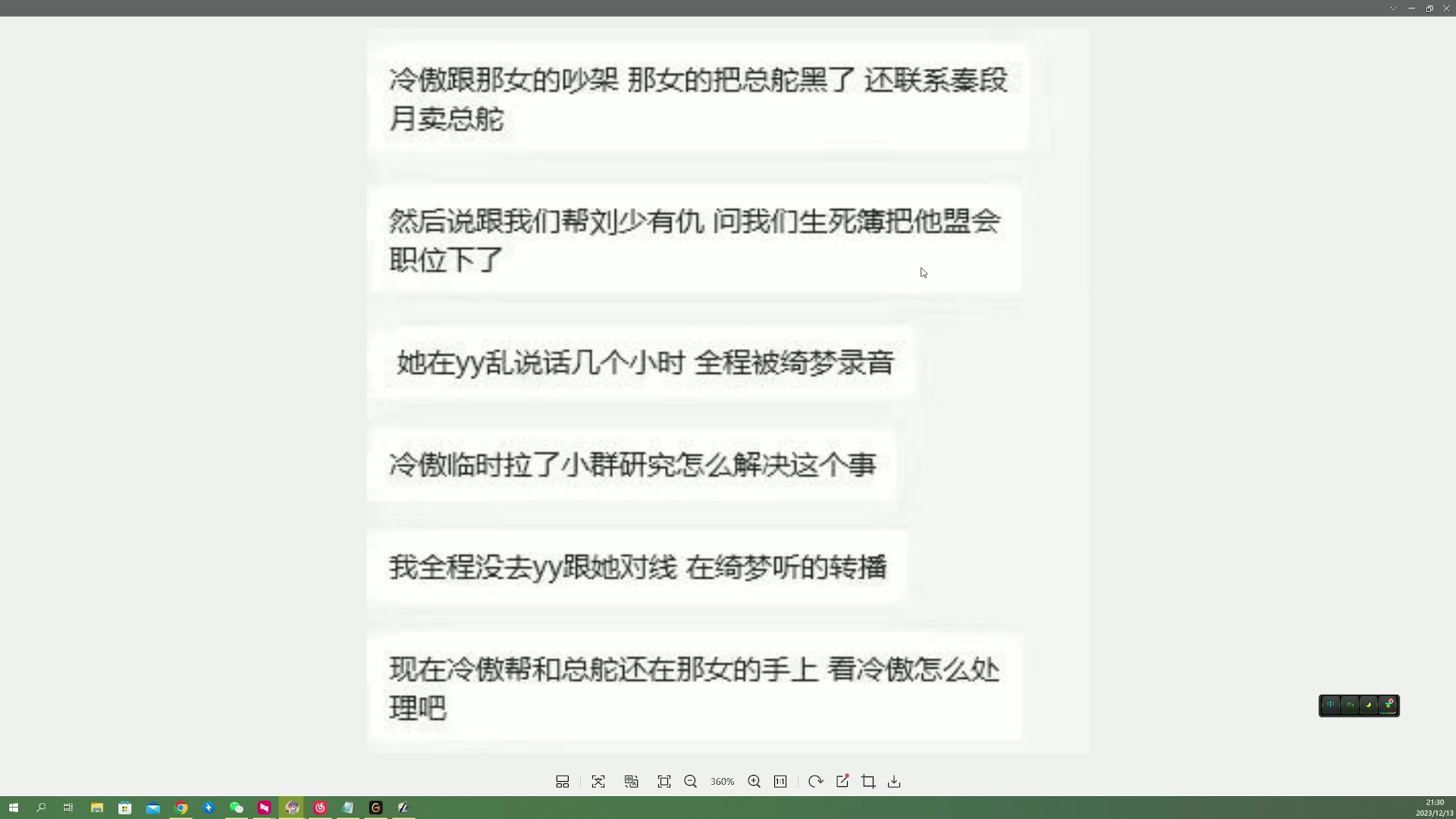Open Task View from the taskbar
Screen dimensions: 1456x819
68,808
